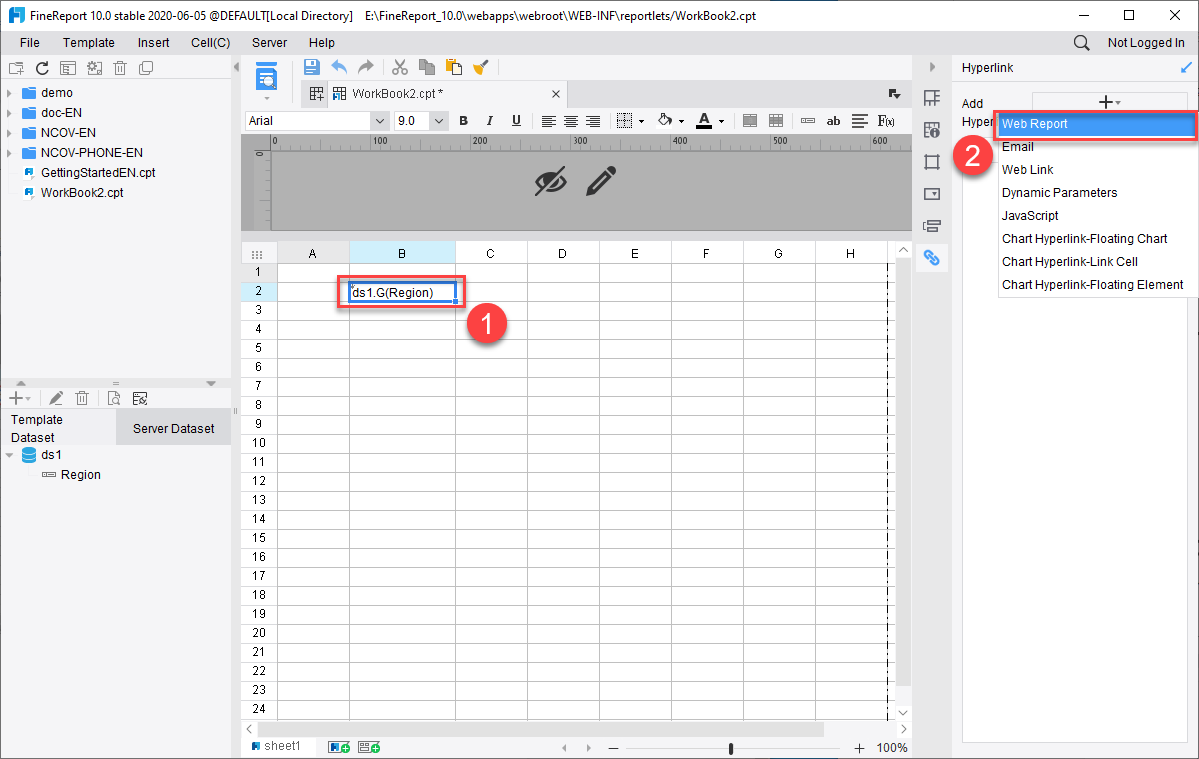Open the Server menu
This screenshot has height=759, width=1199.
(268, 42)
